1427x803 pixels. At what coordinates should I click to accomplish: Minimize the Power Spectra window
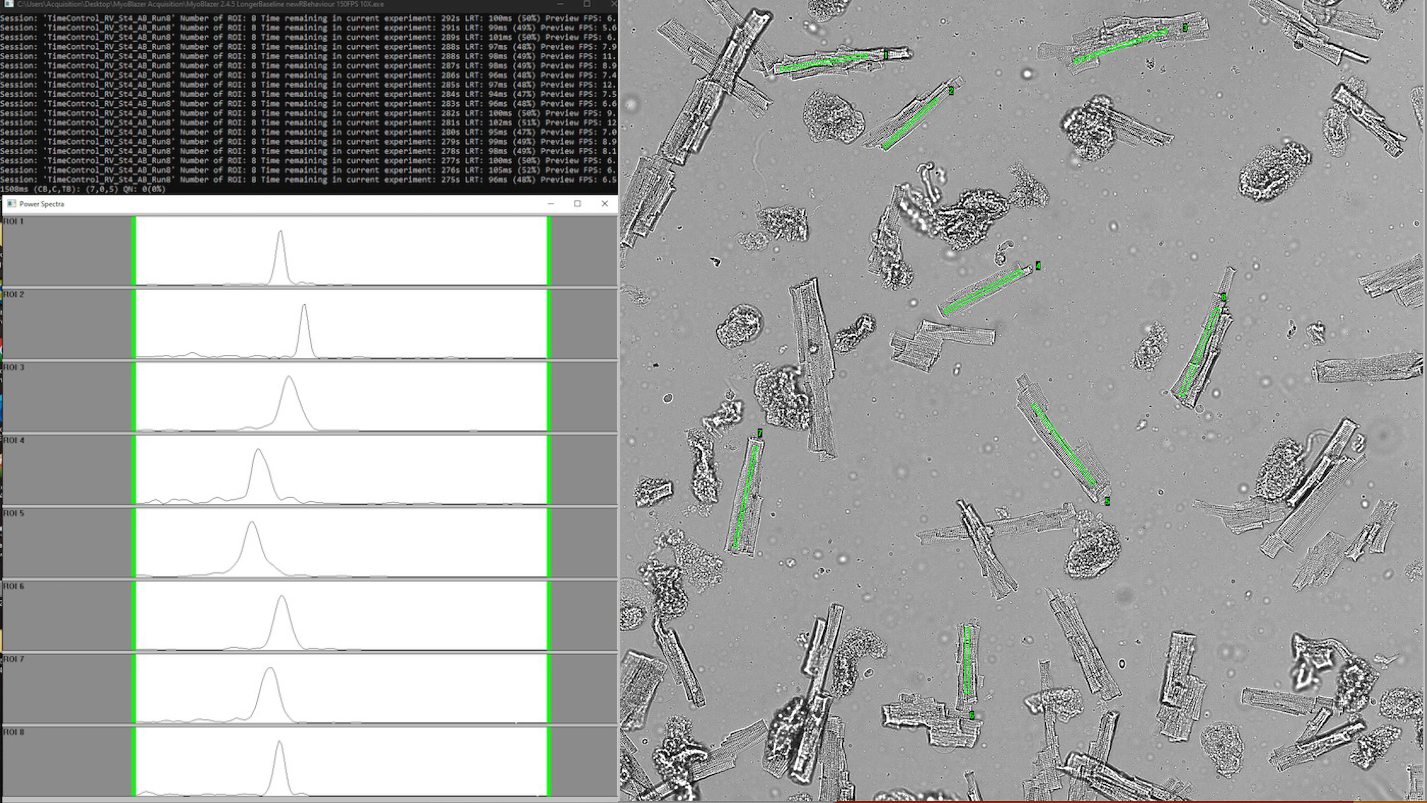(x=550, y=204)
